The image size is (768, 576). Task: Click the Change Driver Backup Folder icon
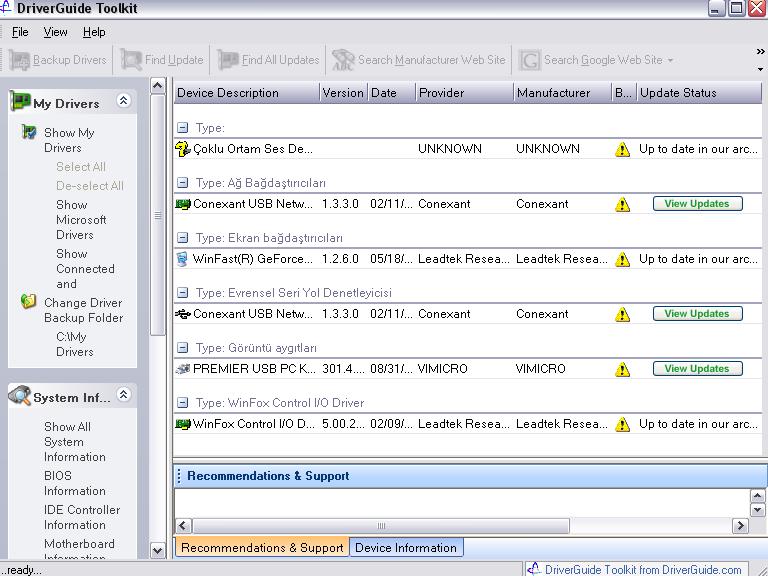click(28, 301)
